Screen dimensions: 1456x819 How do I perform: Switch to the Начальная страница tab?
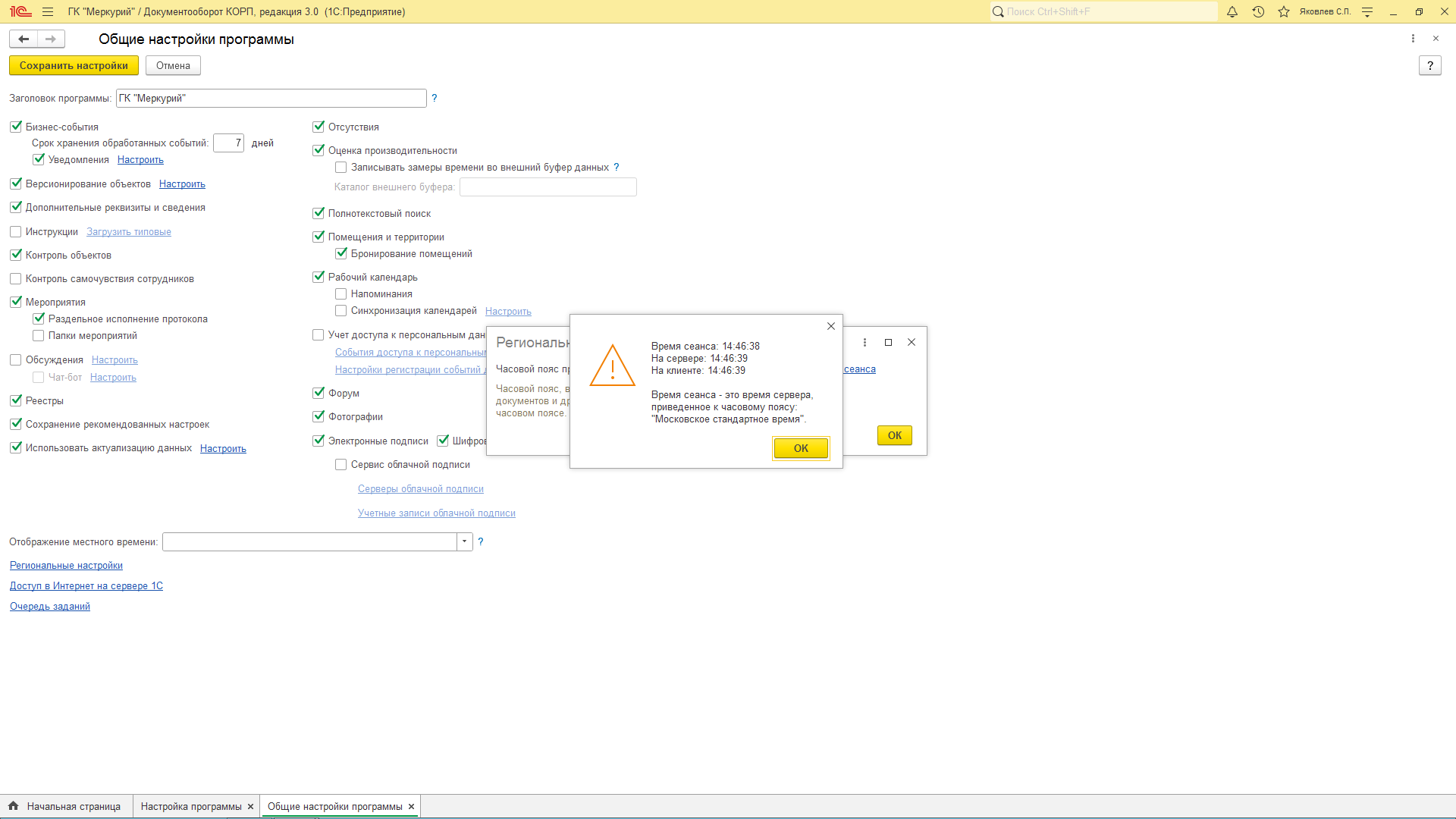[x=74, y=806]
